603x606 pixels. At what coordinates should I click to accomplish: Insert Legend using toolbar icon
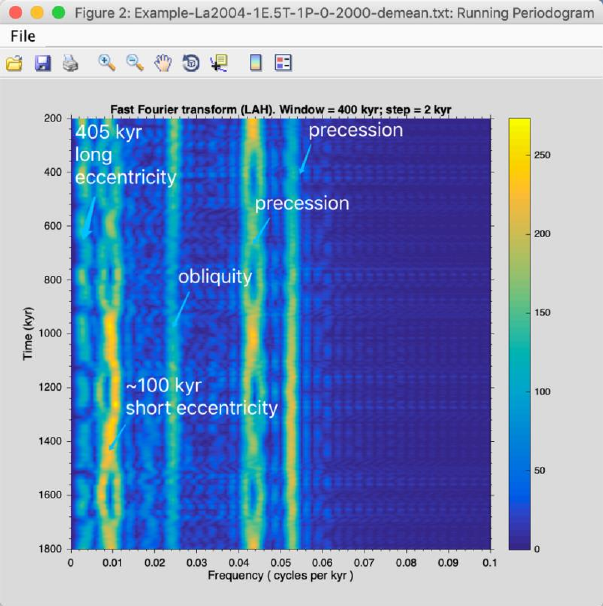pyautogui.click(x=283, y=63)
